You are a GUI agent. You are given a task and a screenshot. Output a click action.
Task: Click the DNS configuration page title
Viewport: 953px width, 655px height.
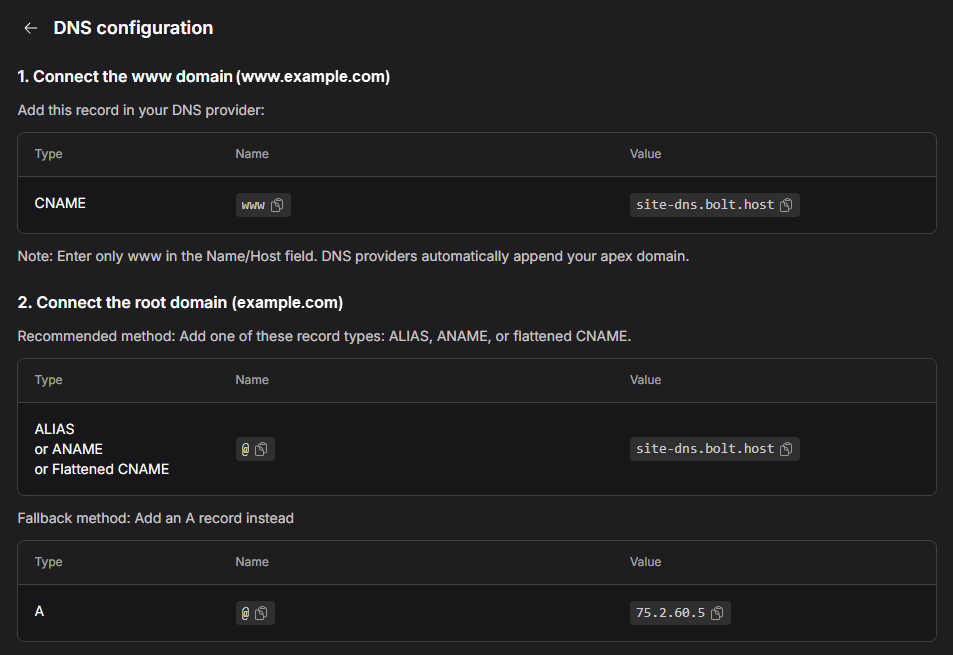[x=133, y=27]
